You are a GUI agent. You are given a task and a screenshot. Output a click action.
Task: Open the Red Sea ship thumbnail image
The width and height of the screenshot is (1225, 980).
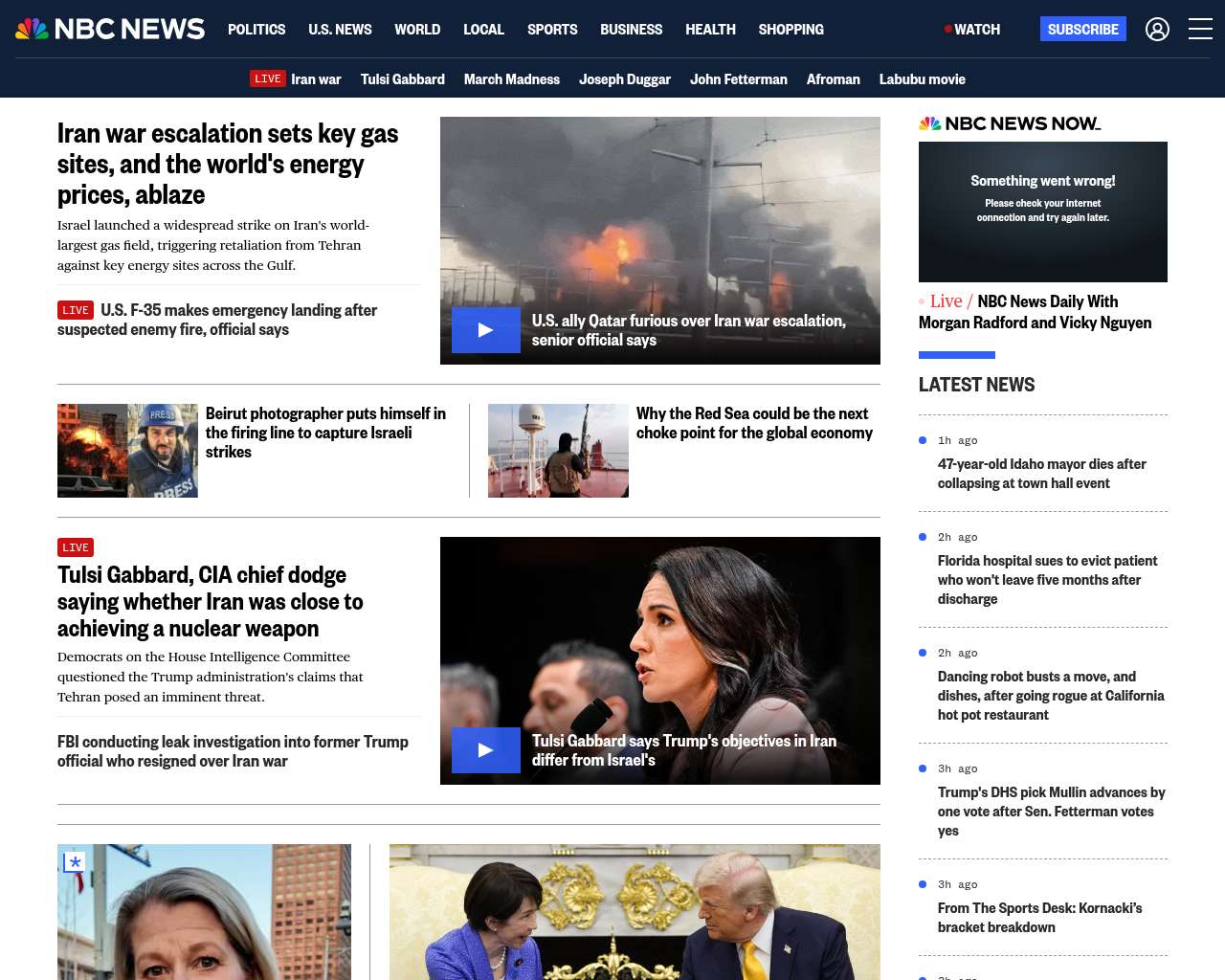558,451
